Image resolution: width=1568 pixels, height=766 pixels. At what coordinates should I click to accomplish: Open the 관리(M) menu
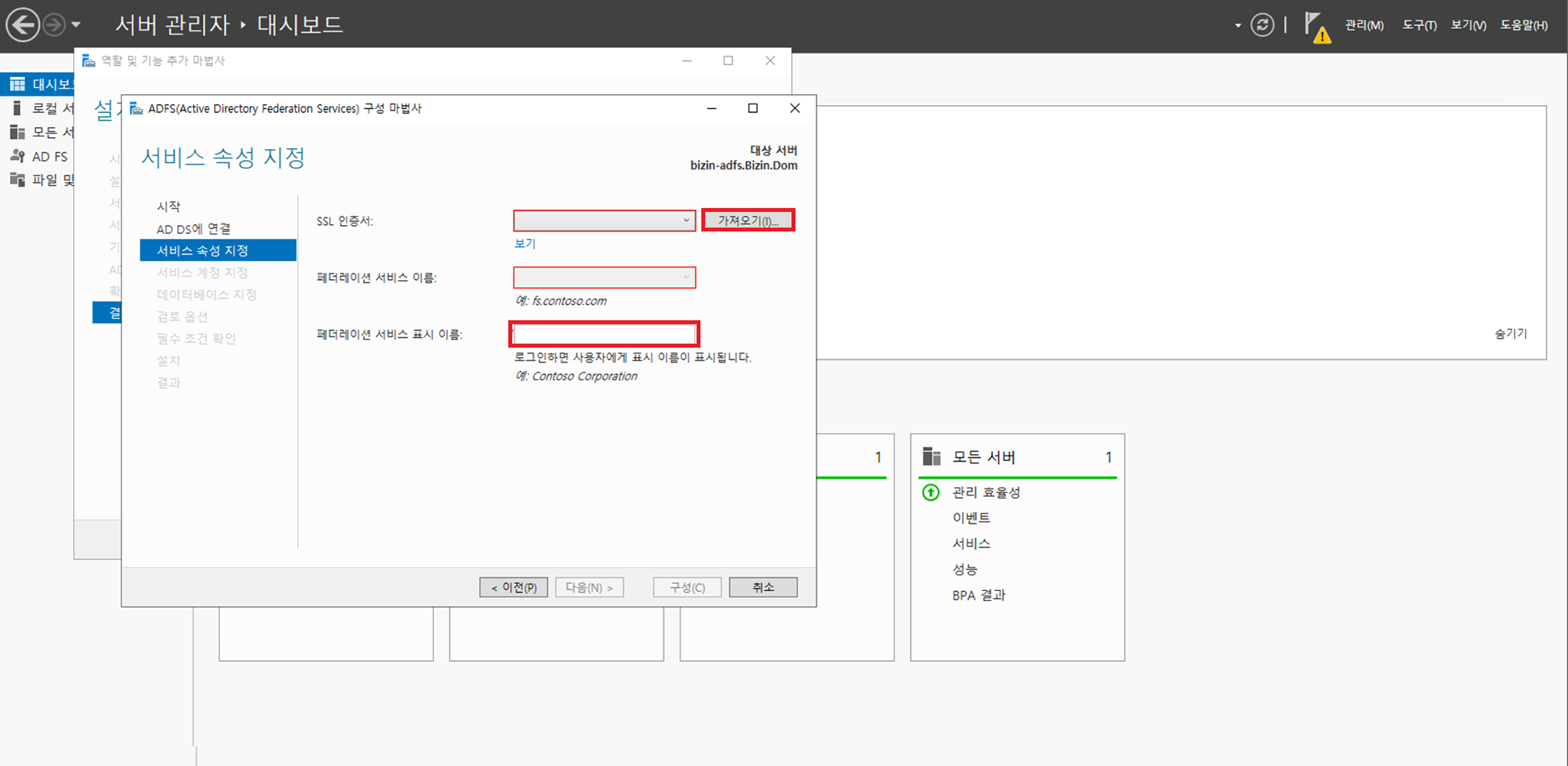(1364, 25)
